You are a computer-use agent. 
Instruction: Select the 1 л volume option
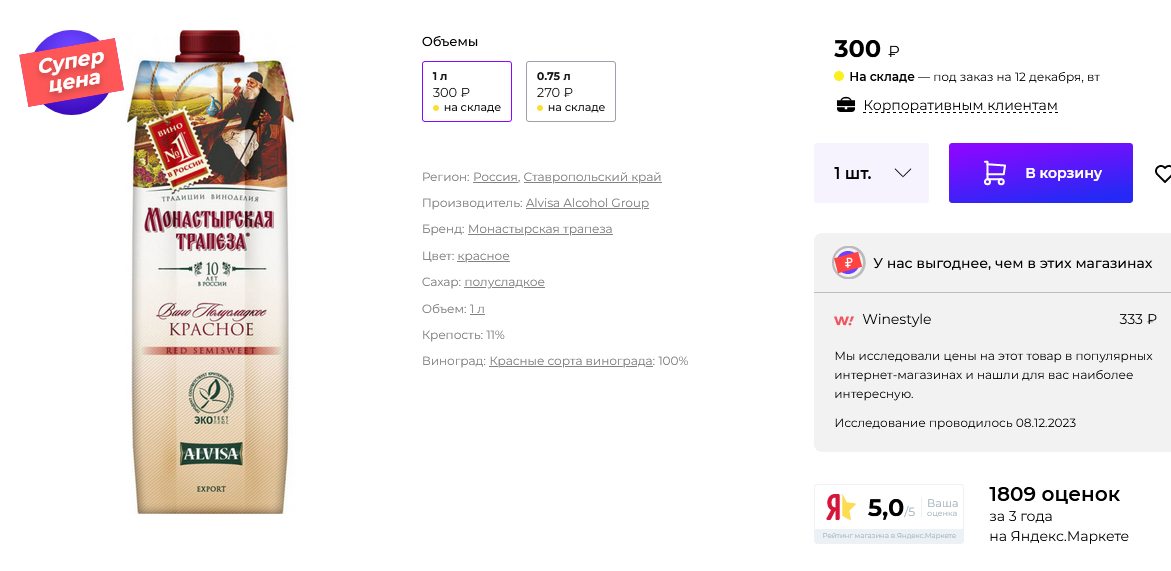tap(467, 91)
